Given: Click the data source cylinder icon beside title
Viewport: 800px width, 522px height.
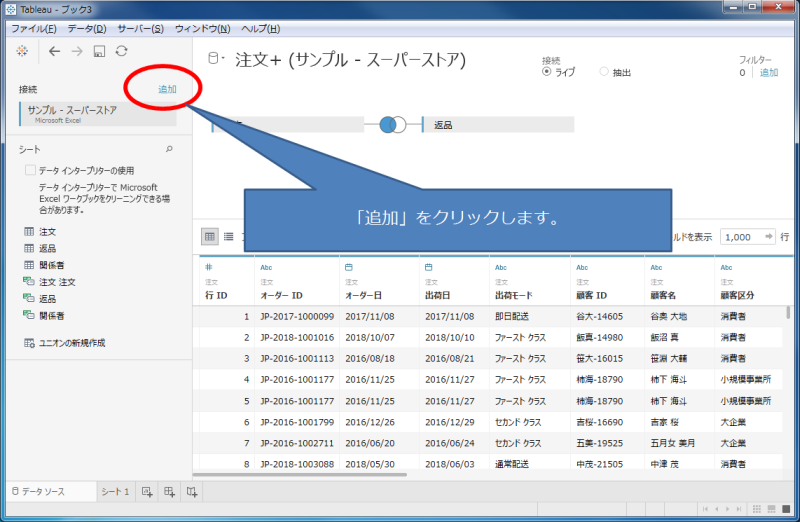Looking at the screenshot, I should tap(213, 59).
